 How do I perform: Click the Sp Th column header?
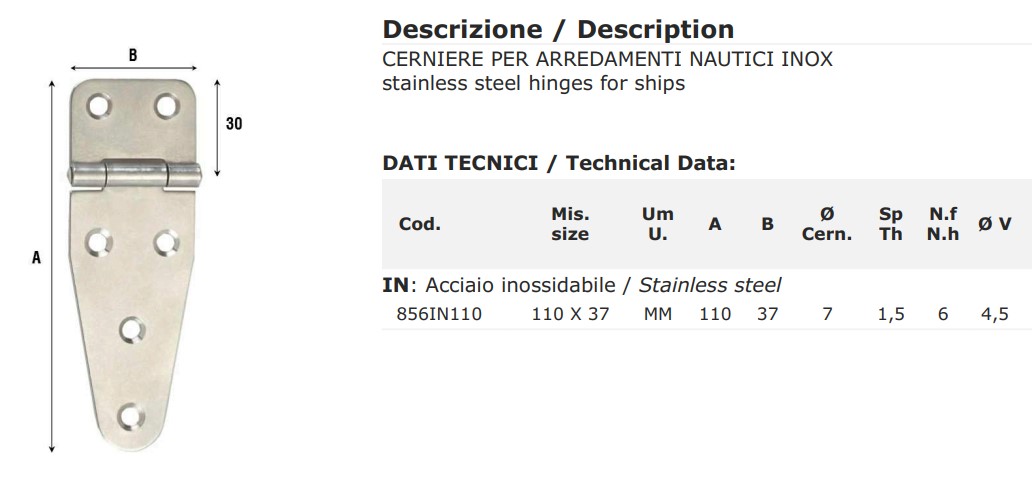(890, 224)
